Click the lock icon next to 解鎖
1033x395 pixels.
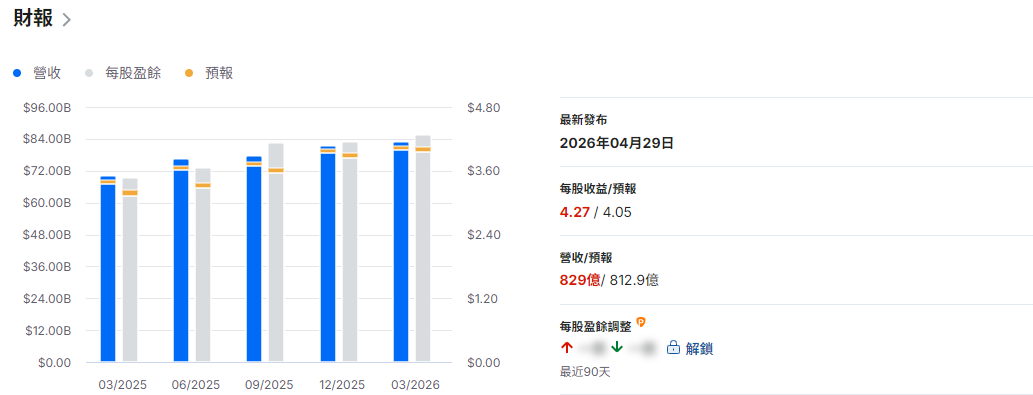click(673, 348)
